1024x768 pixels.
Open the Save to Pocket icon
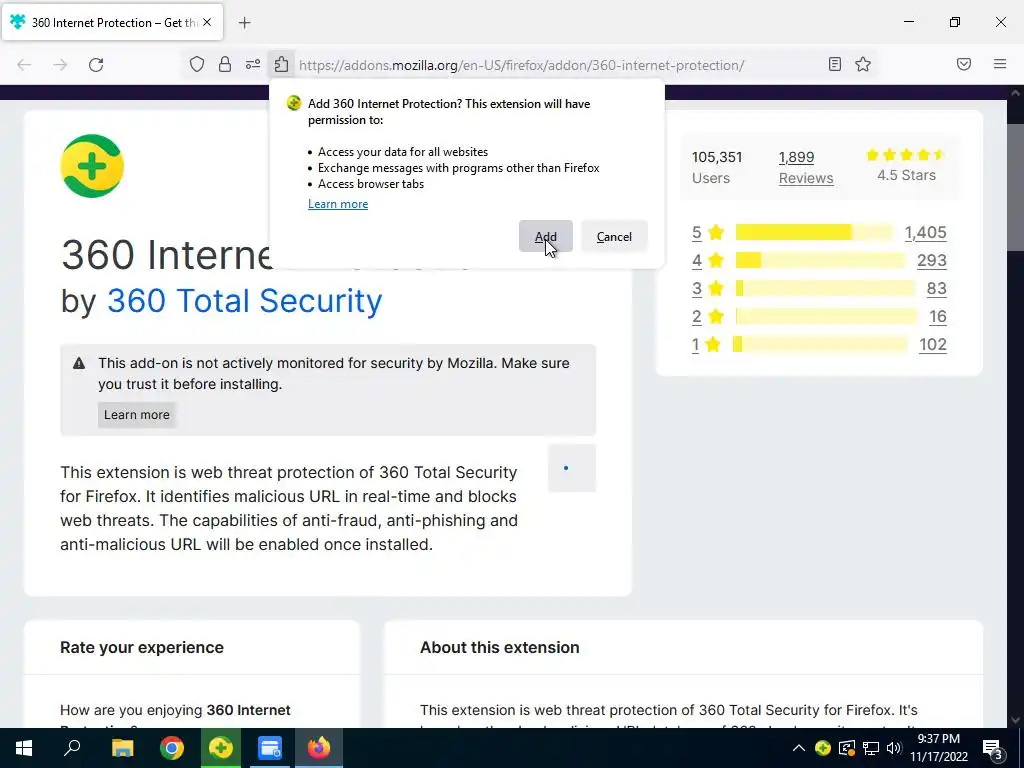[x=964, y=64]
